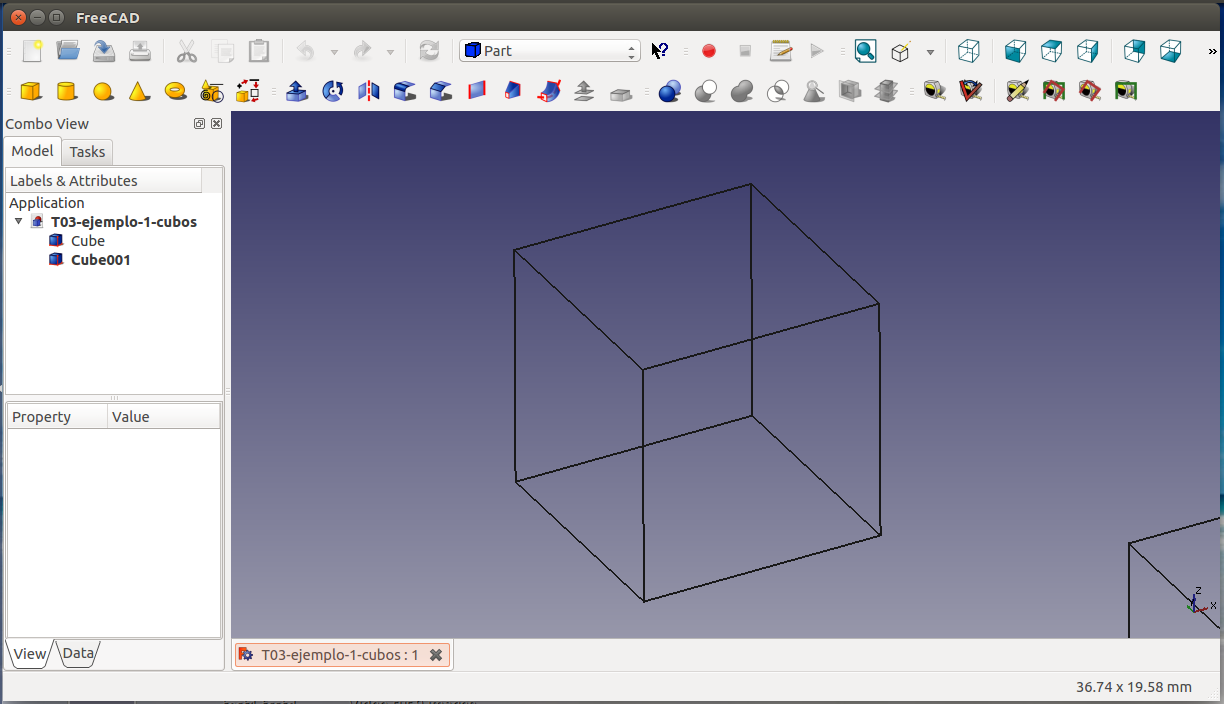This screenshot has height=704, width=1224.
Task: Undock the Combo View panel
Action: pos(199,124)
